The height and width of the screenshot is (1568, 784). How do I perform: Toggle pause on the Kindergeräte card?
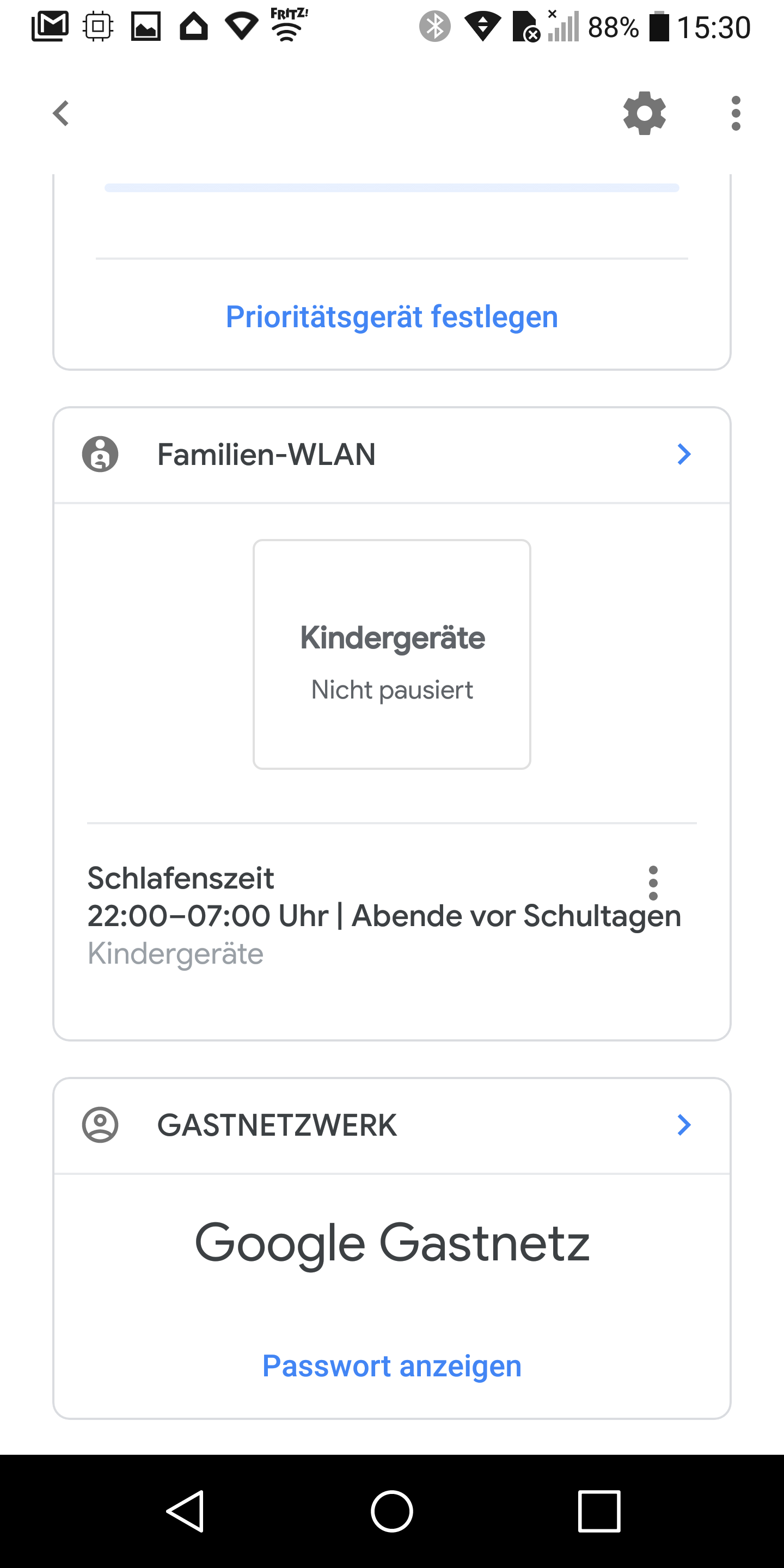click(x=392, y=654)
